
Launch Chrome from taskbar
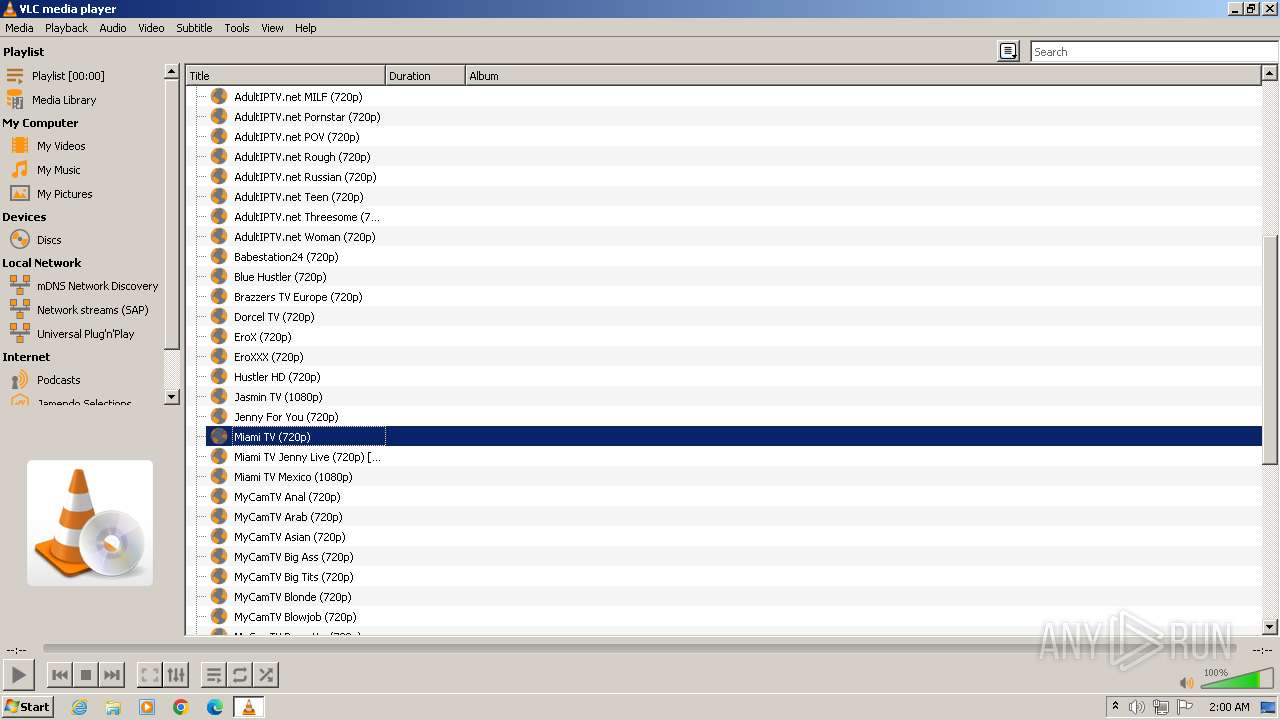coord(181,707)
